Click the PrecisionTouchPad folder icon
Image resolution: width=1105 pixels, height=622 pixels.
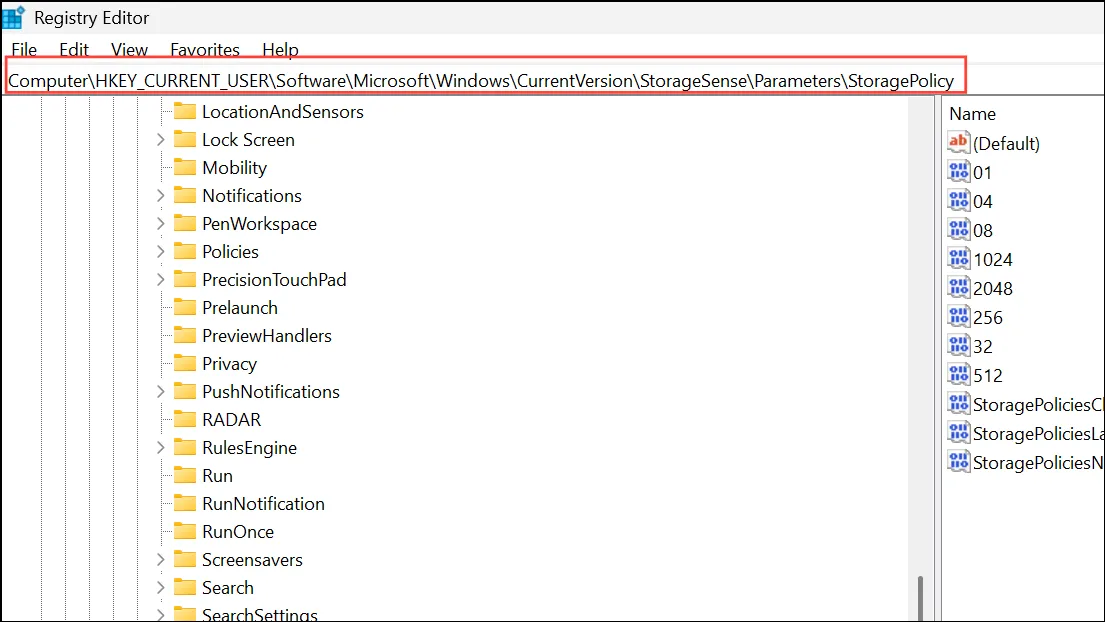tap(185, 280)
